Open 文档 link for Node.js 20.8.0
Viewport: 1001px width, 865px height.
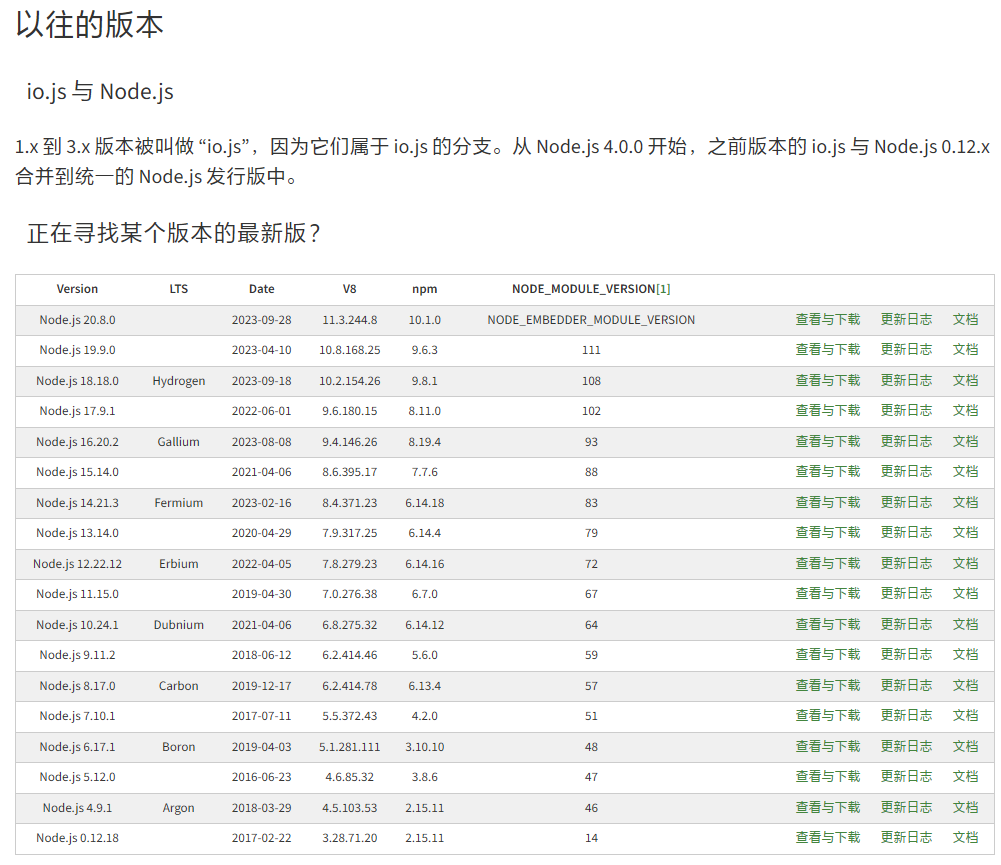[965, 319]
